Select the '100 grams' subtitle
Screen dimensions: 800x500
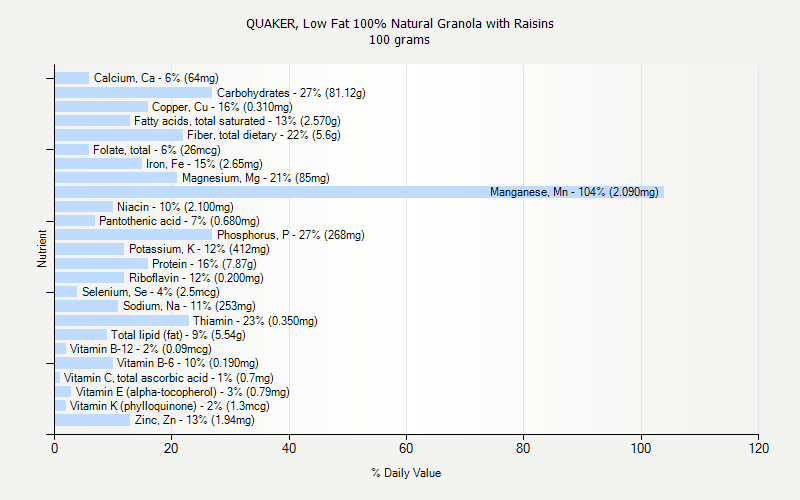pyautogui.click(x=399, y=40)
